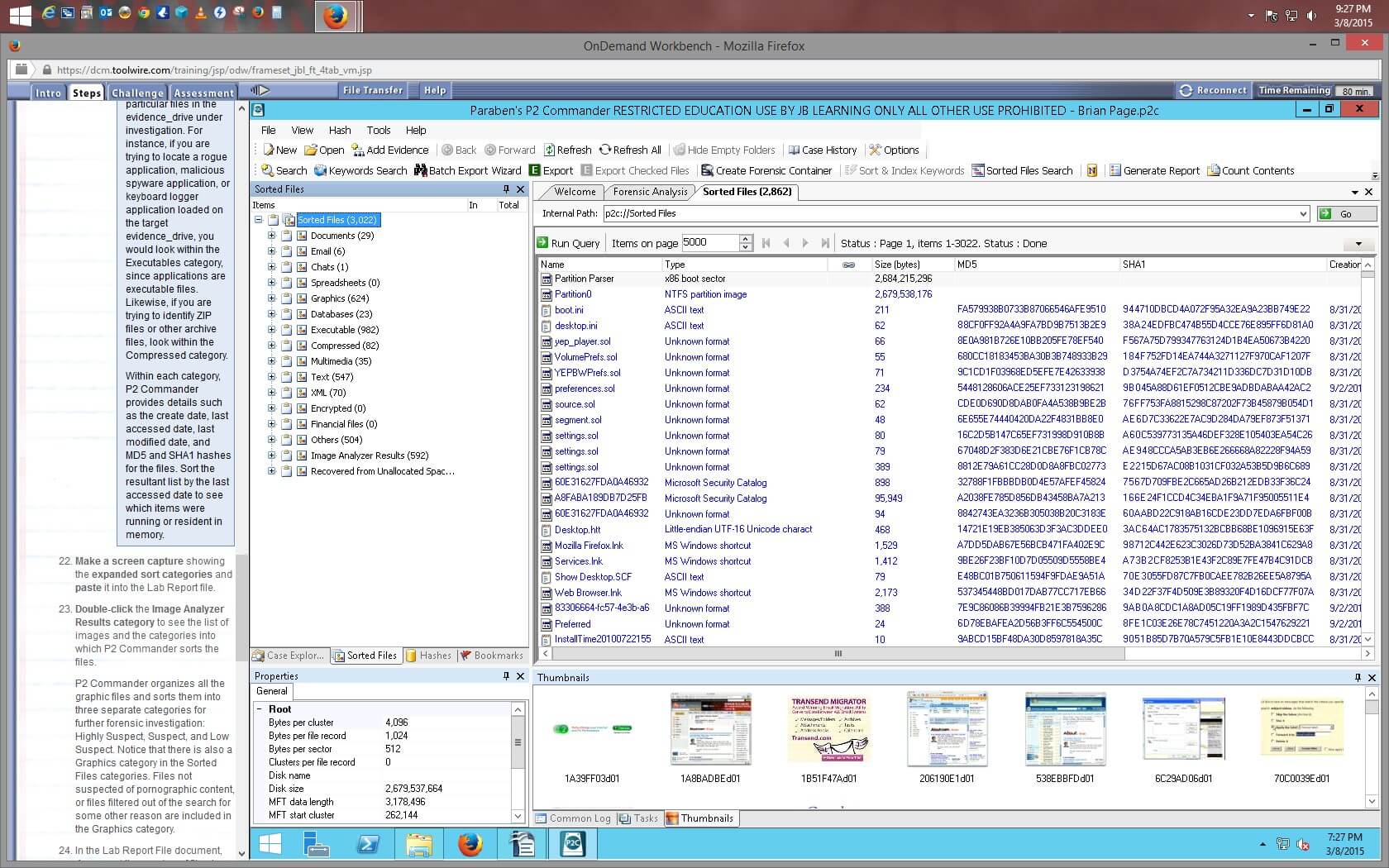Open the Hash menu
This screenshot has height=868, width=1389.
340,130
